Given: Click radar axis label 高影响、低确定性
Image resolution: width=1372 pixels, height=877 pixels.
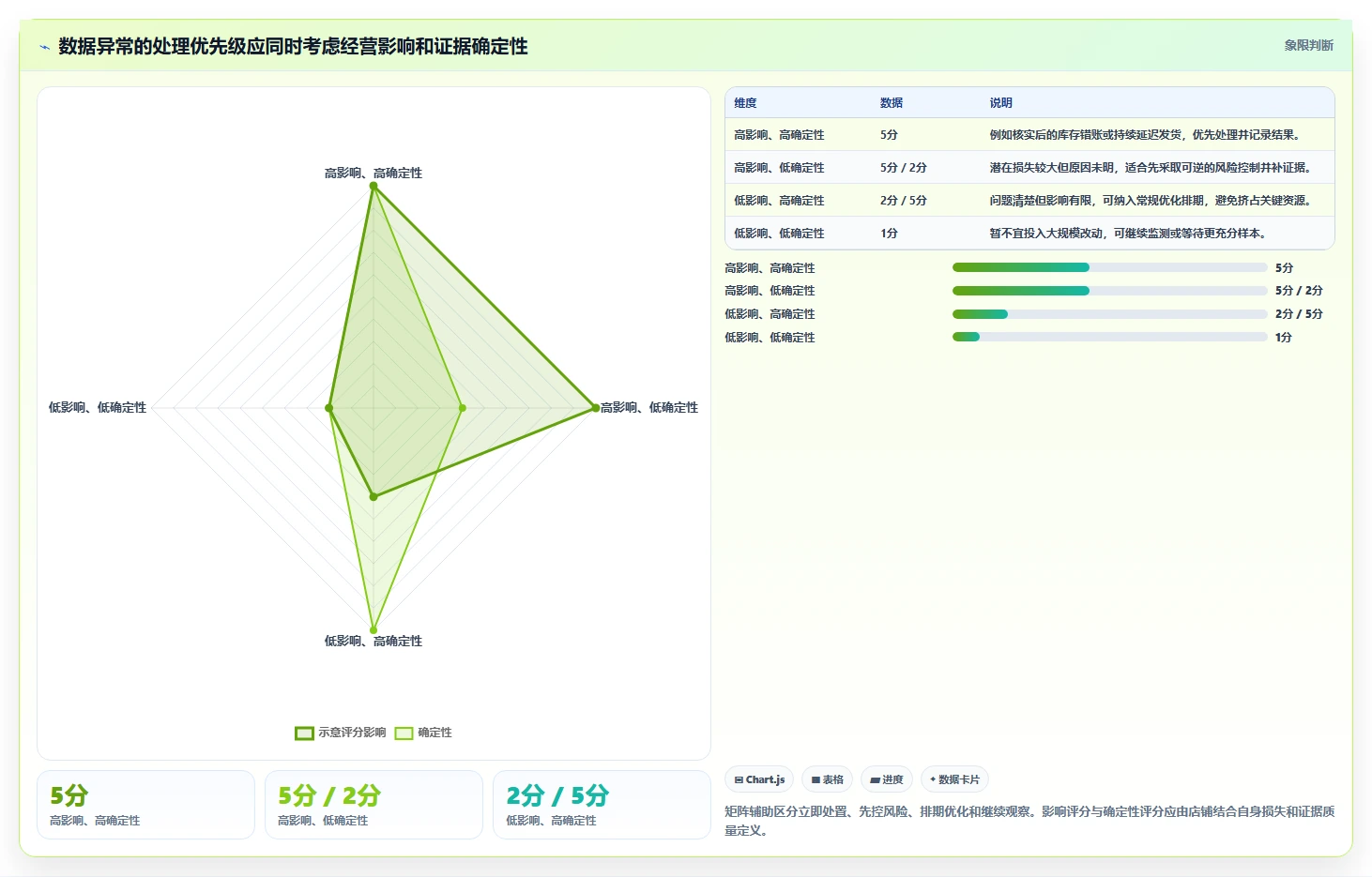Looking at the screenshot, I should pyautogui.click(x=649, y=408).
